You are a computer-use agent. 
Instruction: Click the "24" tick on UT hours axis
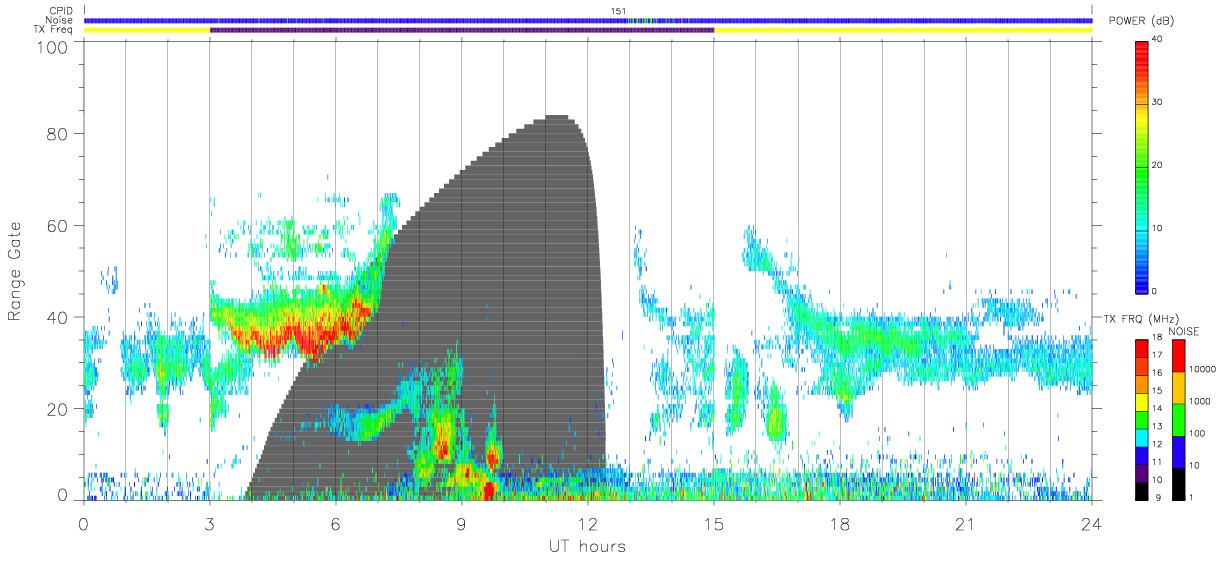click(x=1091, y=523)
